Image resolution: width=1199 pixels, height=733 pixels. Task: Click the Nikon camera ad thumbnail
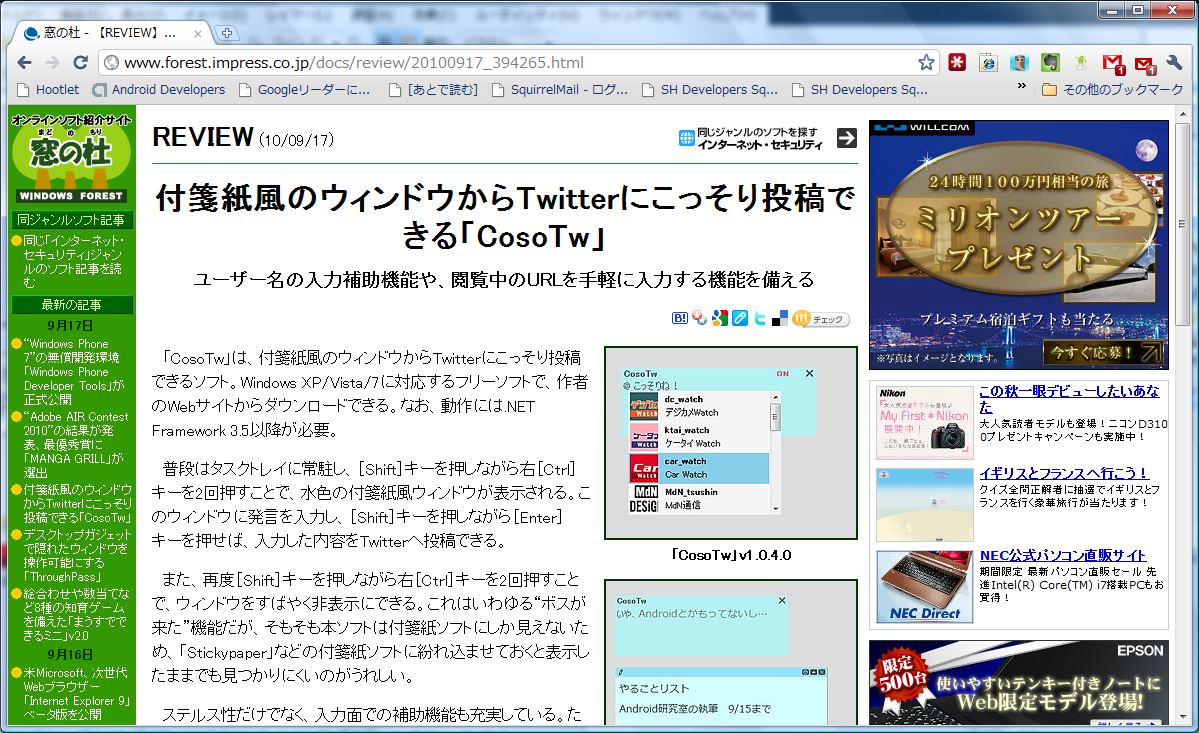click(x=924, y=423)
